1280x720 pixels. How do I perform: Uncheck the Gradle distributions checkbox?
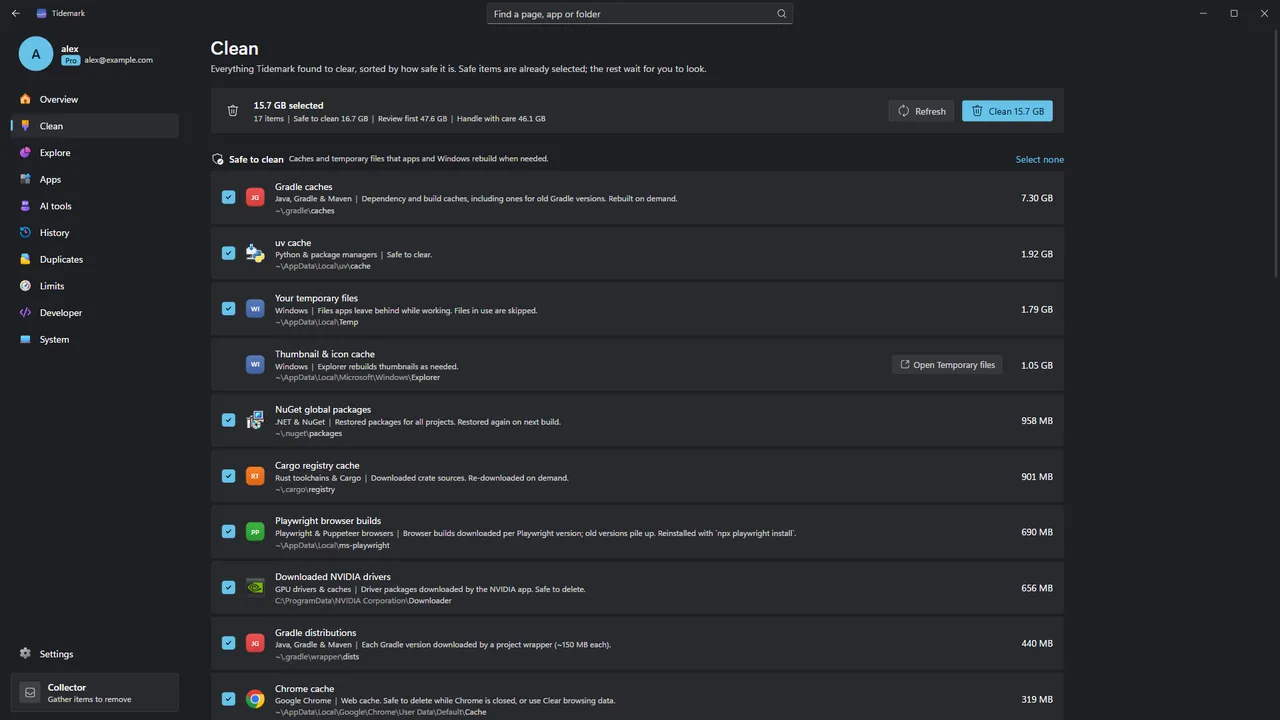point(228,643)
